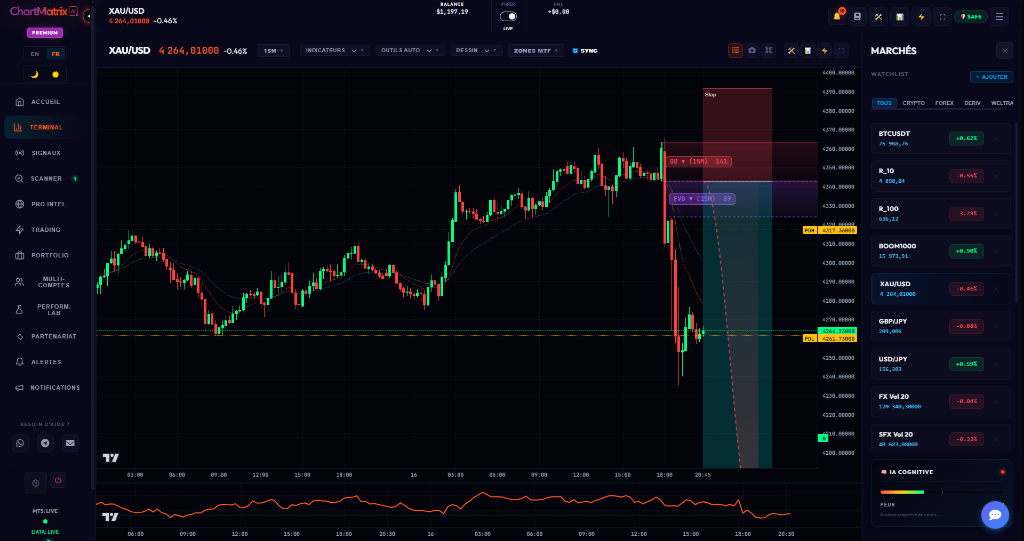The image size is (1024, 541).
Task: Remove BOOM1000 from watchlist
Action: coord(995,252)
